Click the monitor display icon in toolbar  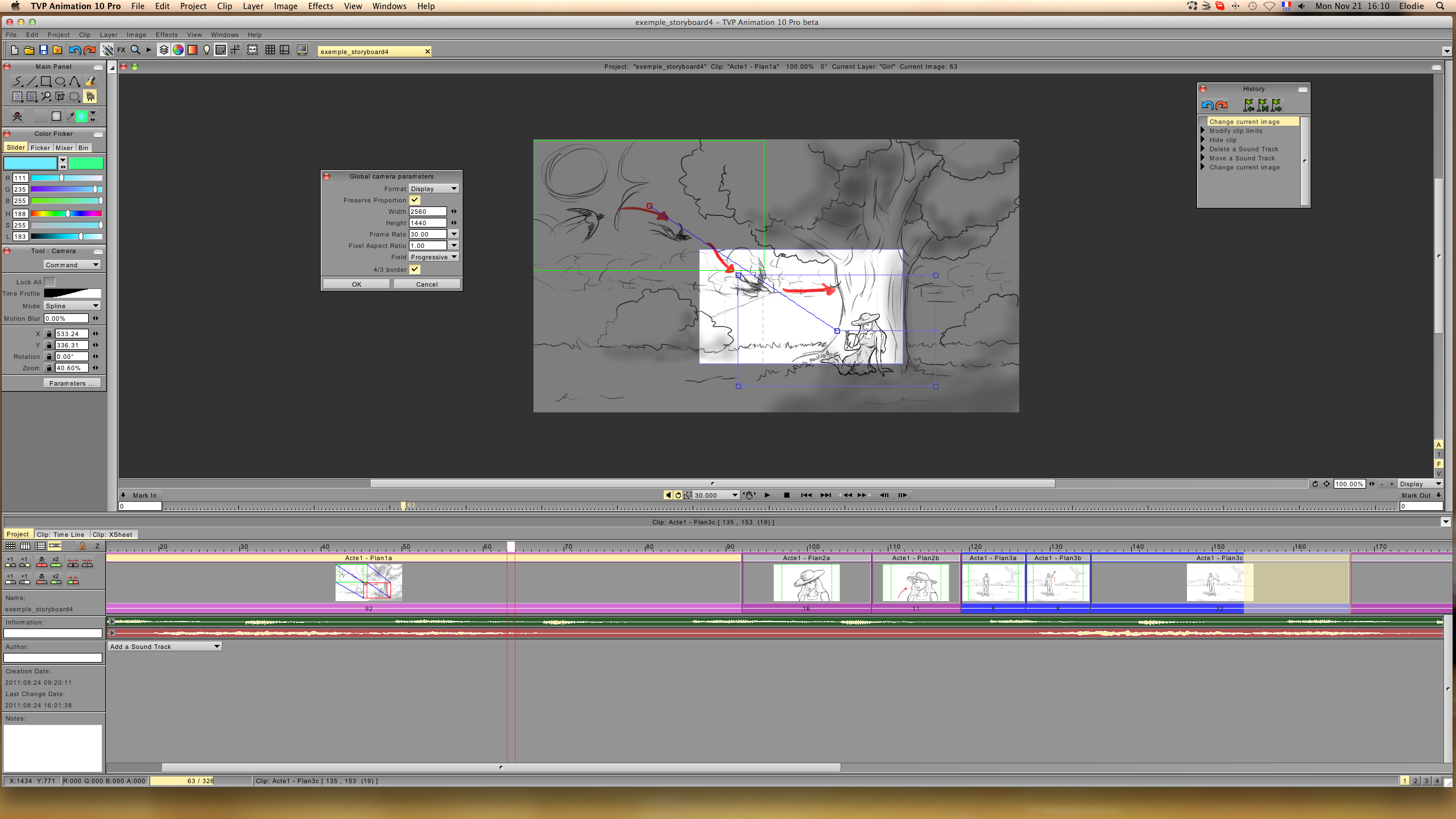tap(302, 50)
